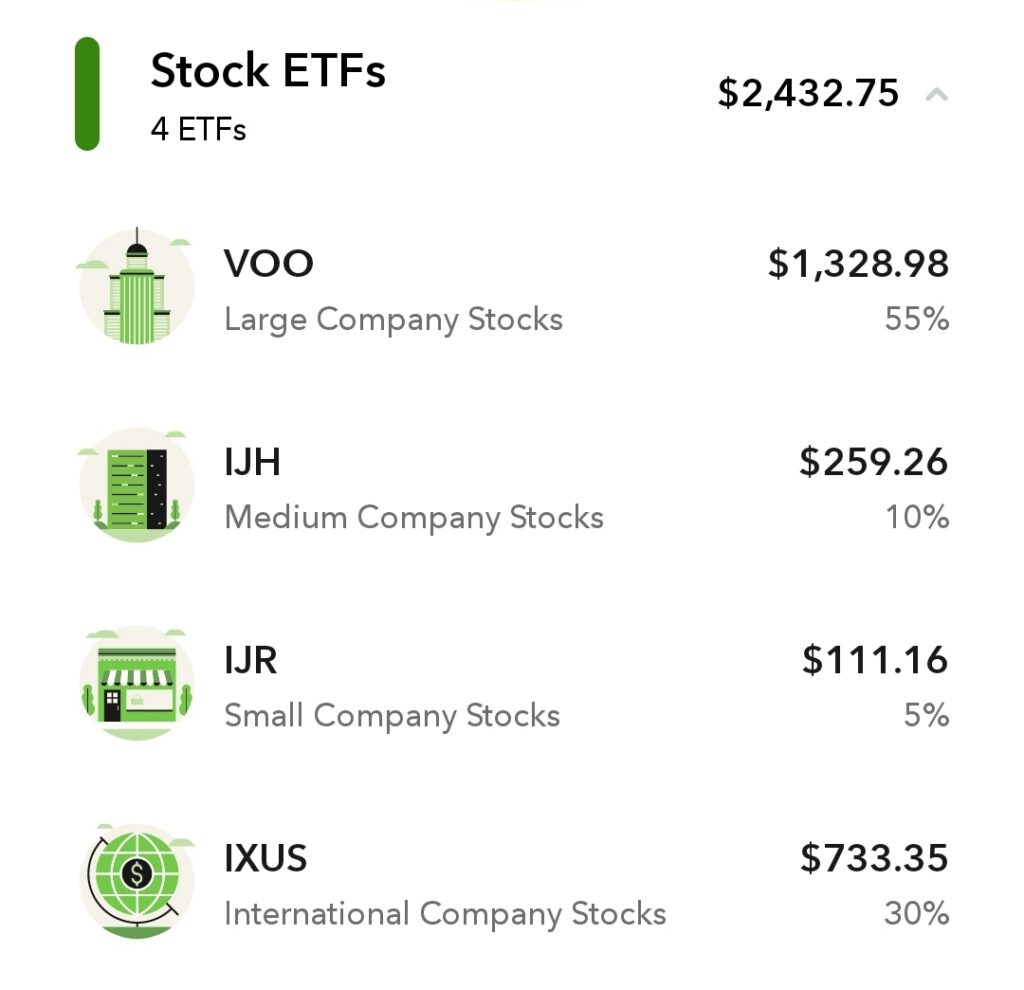Select the IXUS ticker name
Viewport: 1024px width, 990px height.
265,858
